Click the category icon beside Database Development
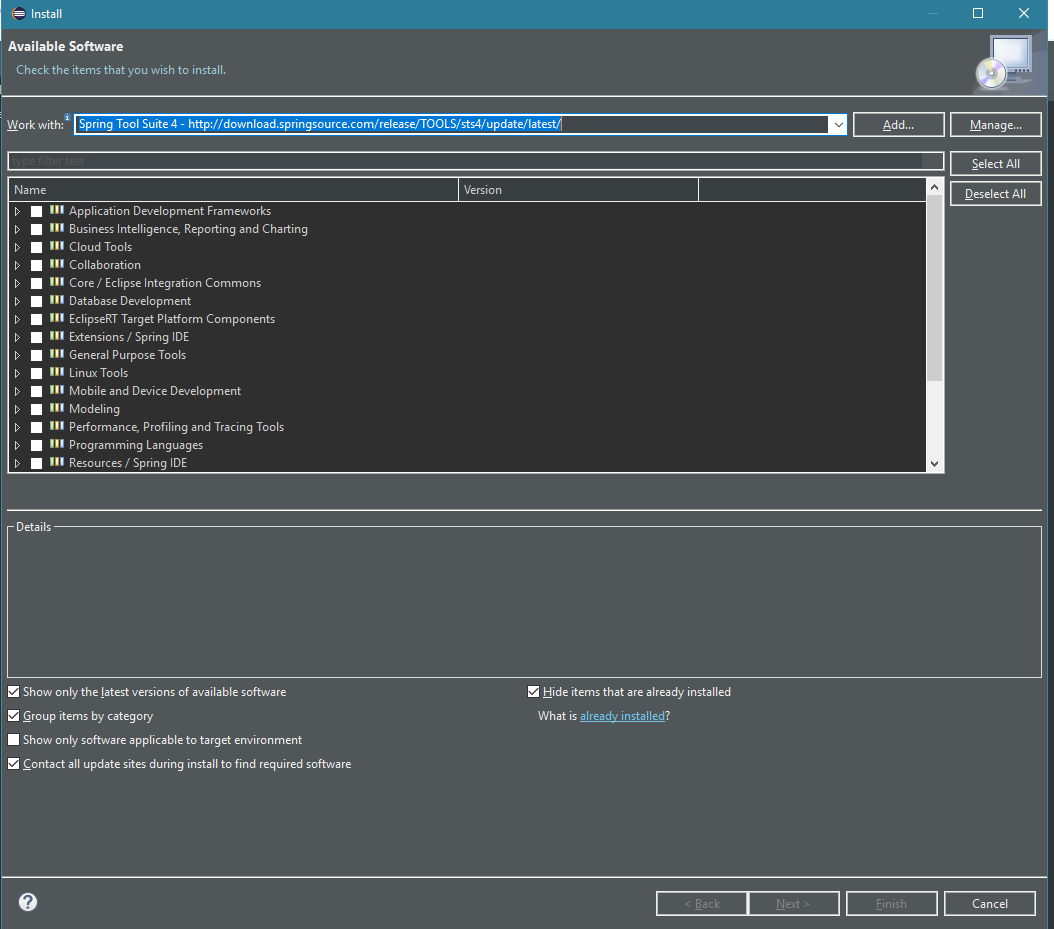 click(56, 300)
